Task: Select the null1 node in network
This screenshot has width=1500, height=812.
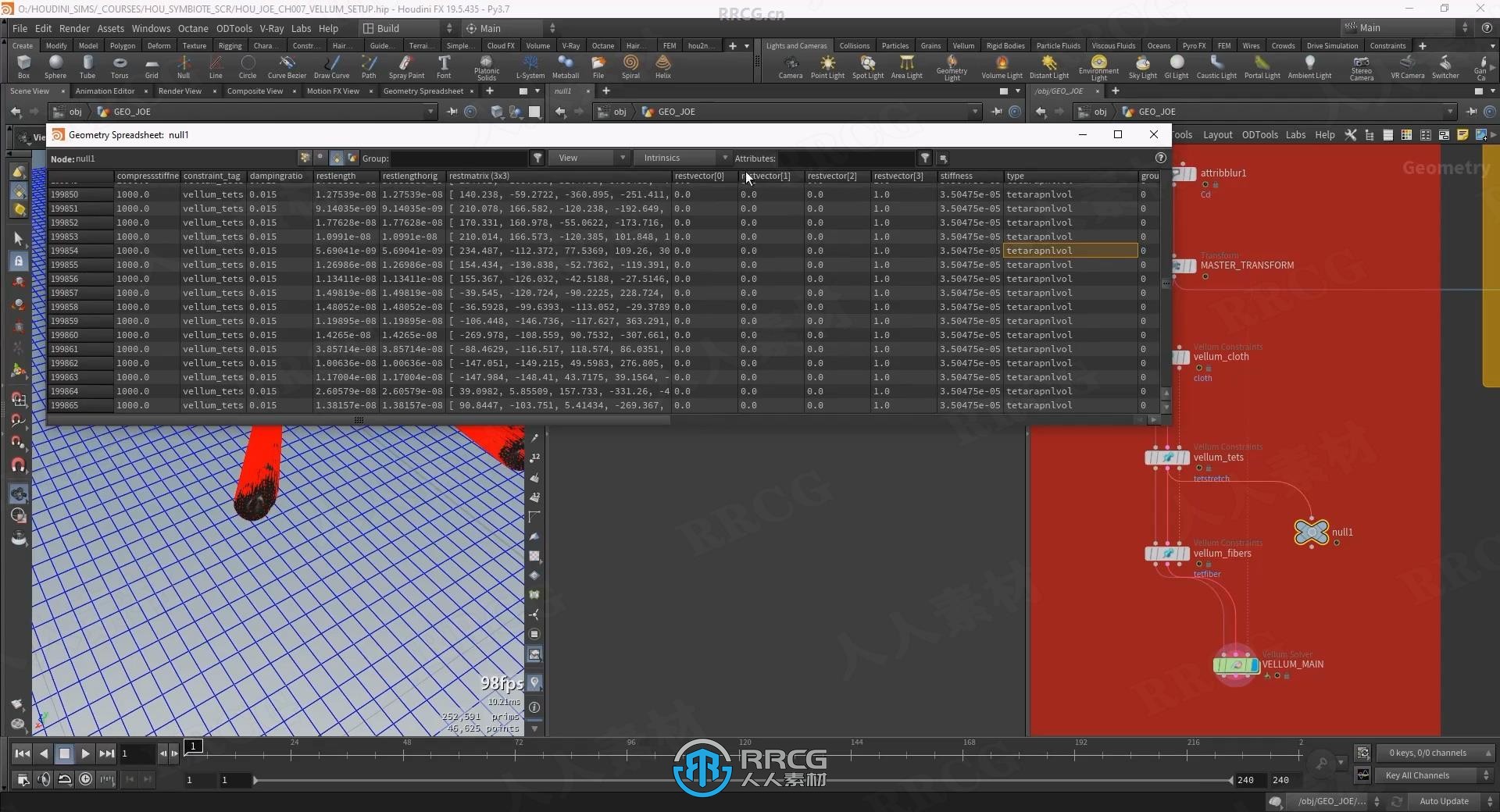Action: [1311, 532]
